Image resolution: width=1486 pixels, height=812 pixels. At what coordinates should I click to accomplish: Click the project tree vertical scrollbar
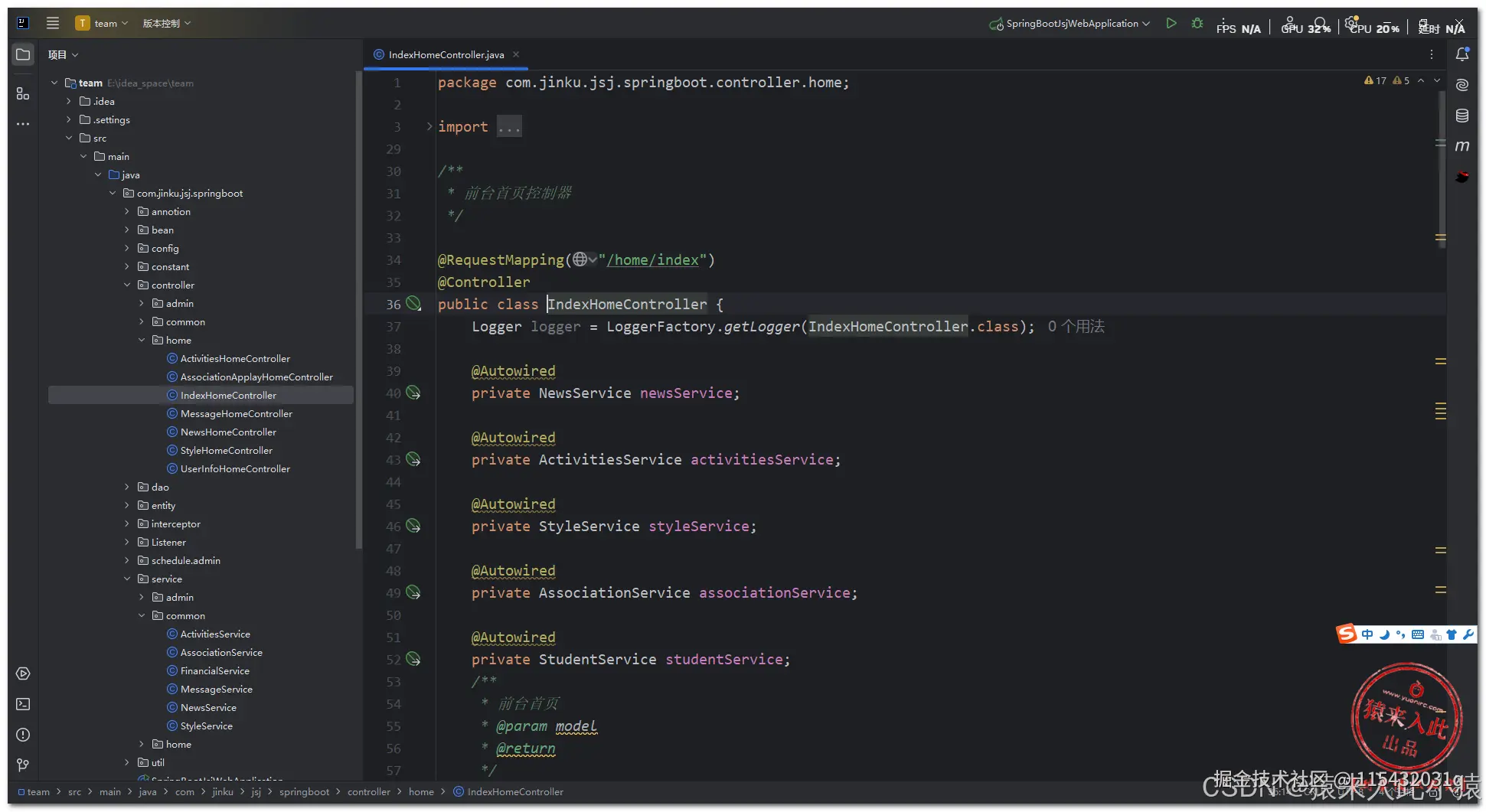pyautogui.click(x=358, y=310)
